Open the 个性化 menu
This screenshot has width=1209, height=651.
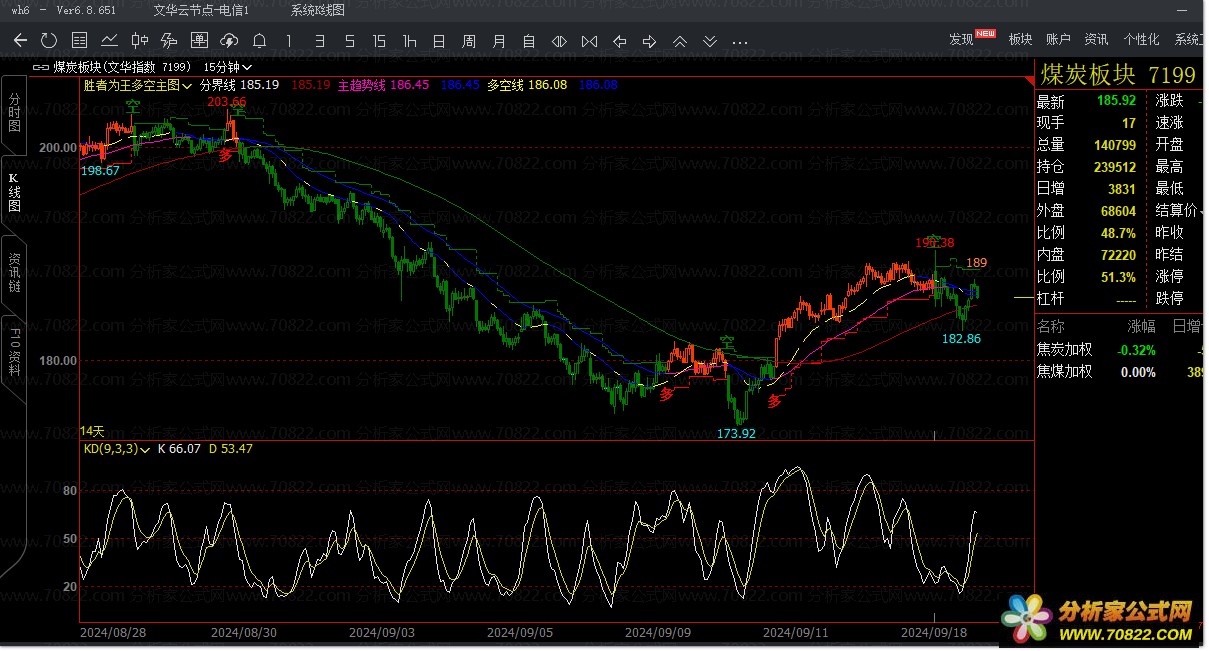[x=1141, y=40]
